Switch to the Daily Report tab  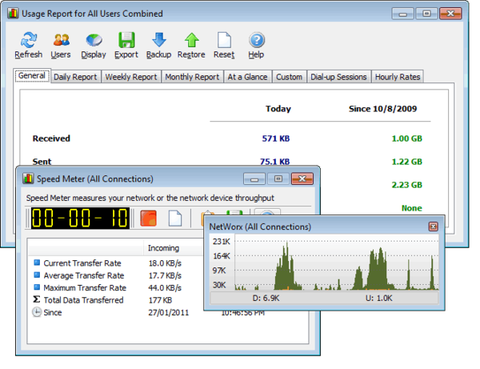coord(75,77)
